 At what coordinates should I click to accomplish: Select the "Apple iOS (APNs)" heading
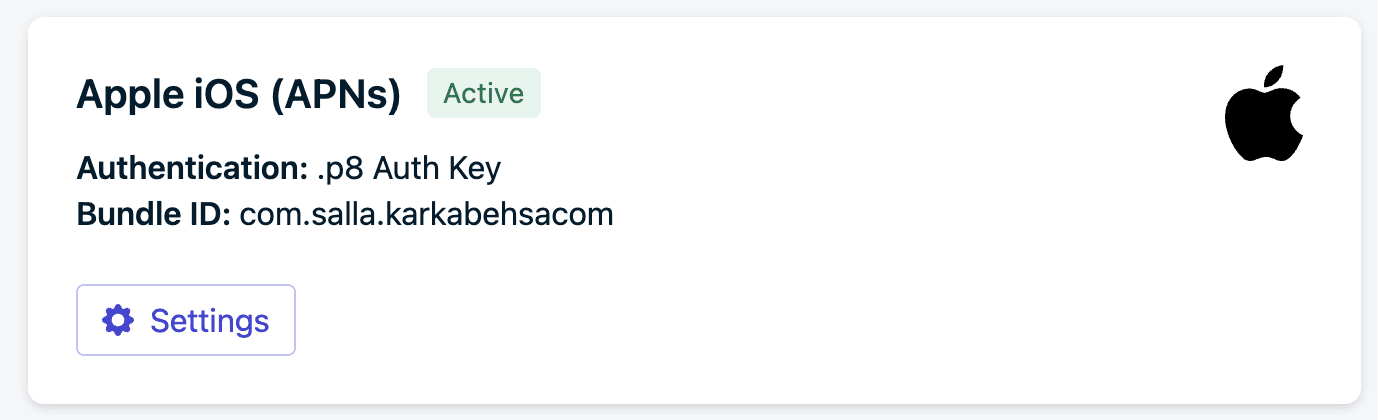[x=239, y=94]
